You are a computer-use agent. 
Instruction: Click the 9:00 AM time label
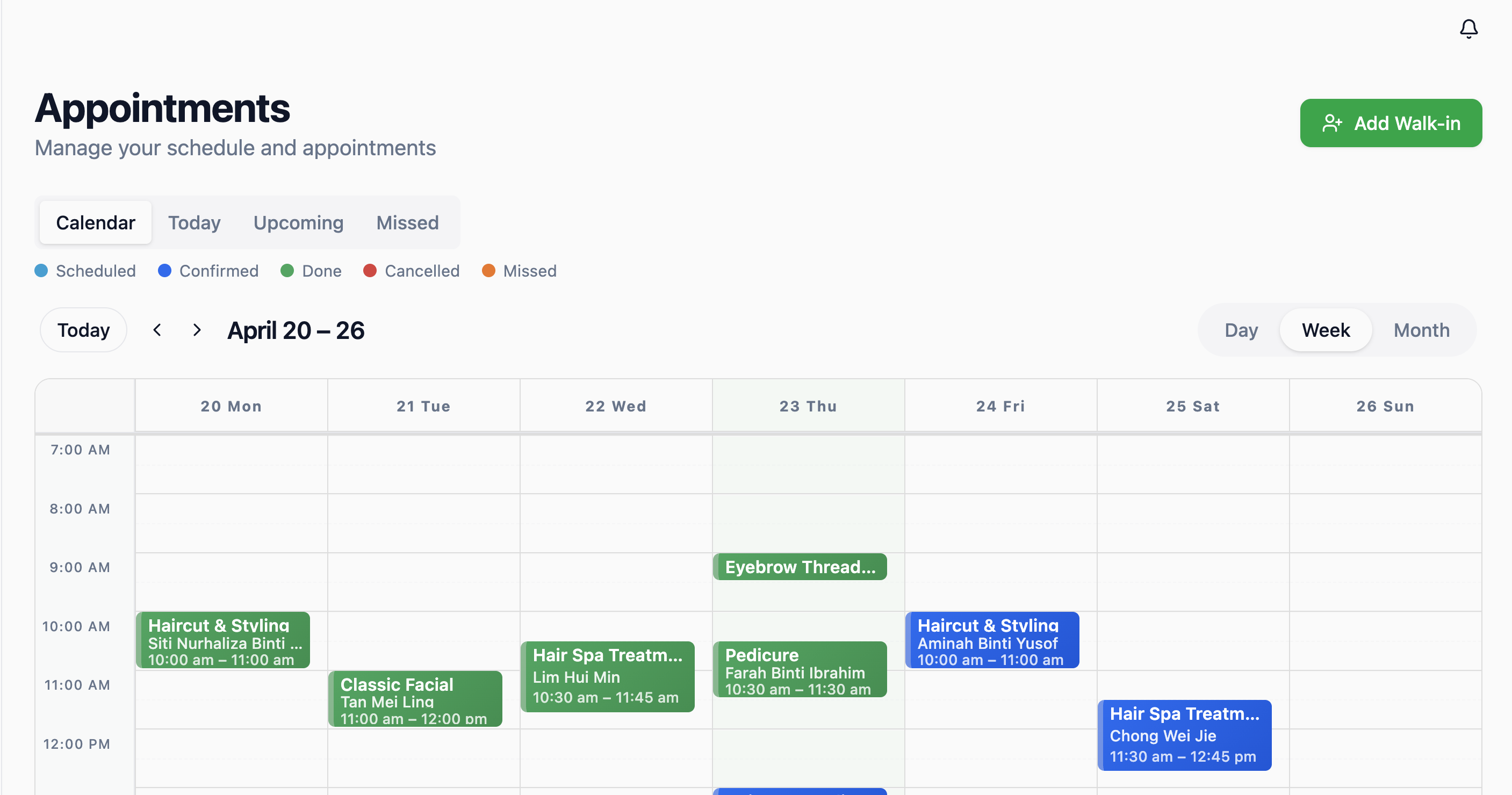coord(80,567)
